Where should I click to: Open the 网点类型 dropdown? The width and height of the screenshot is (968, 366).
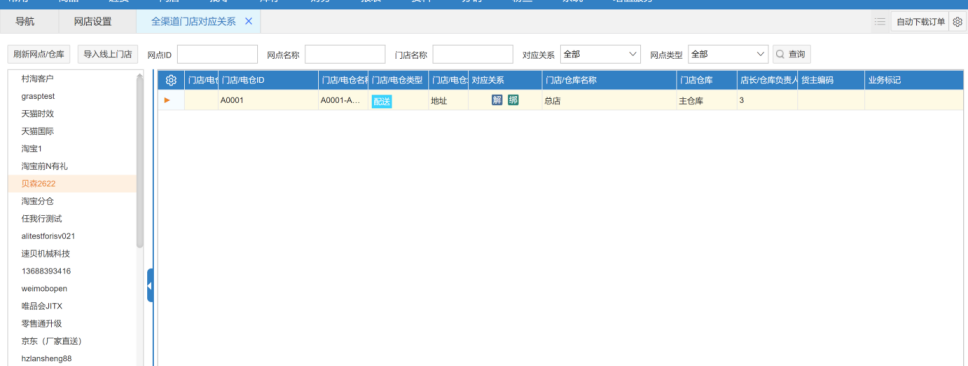[x=728, y=54]
